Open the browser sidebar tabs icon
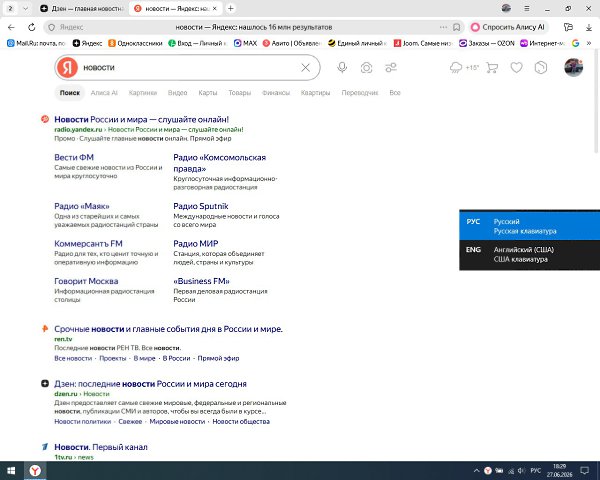This screenshot has height=480, width=600. point(568,27)
